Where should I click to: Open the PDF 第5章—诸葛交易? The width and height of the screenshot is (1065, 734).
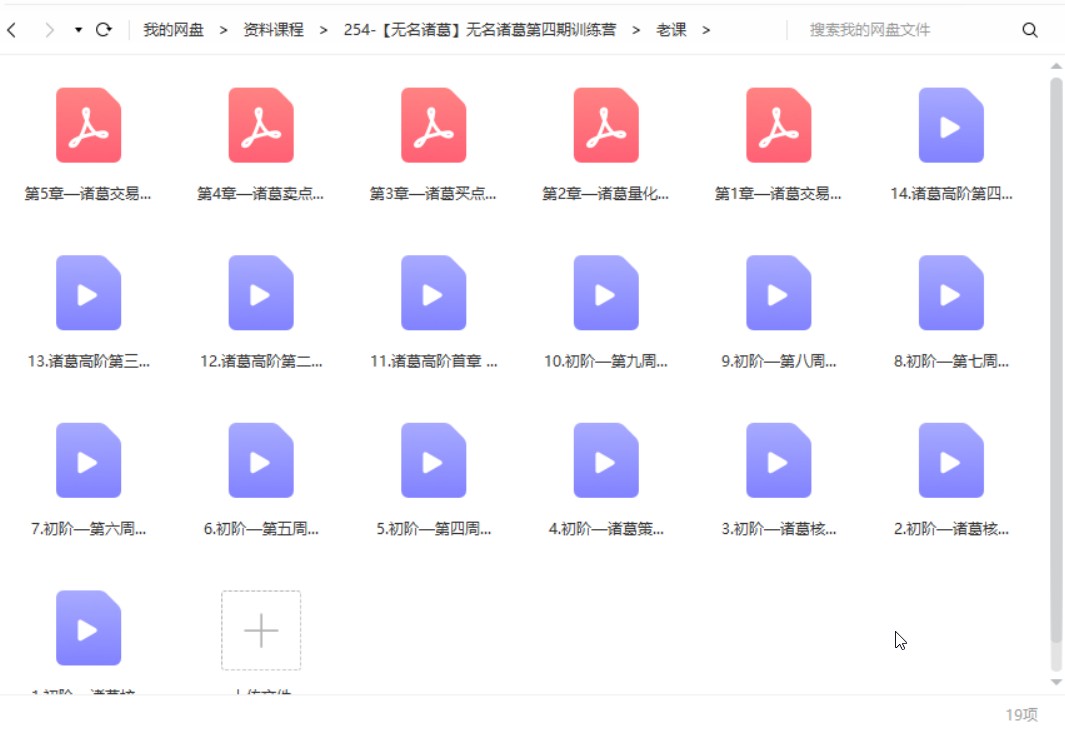click(x=88, y=125)
